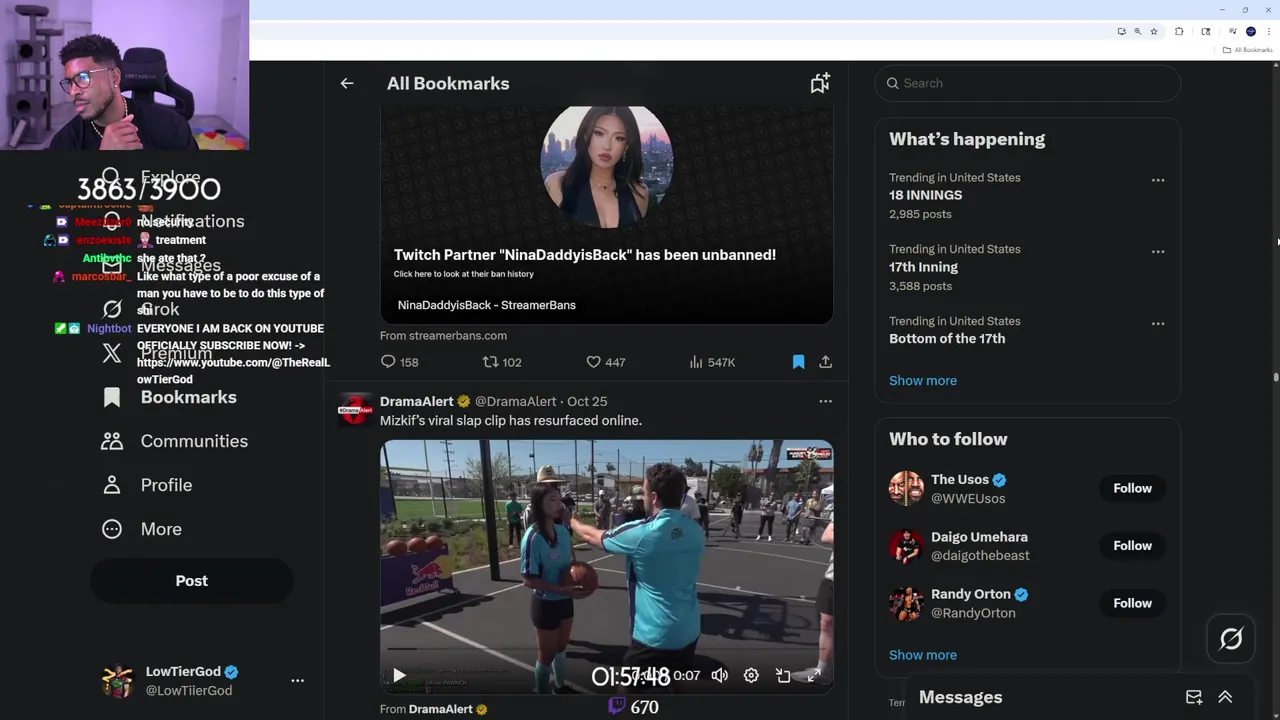Click the From DramaAlert source link
Image resolution: width=1280 pixels, height=720 pixels.
[434, 709]
